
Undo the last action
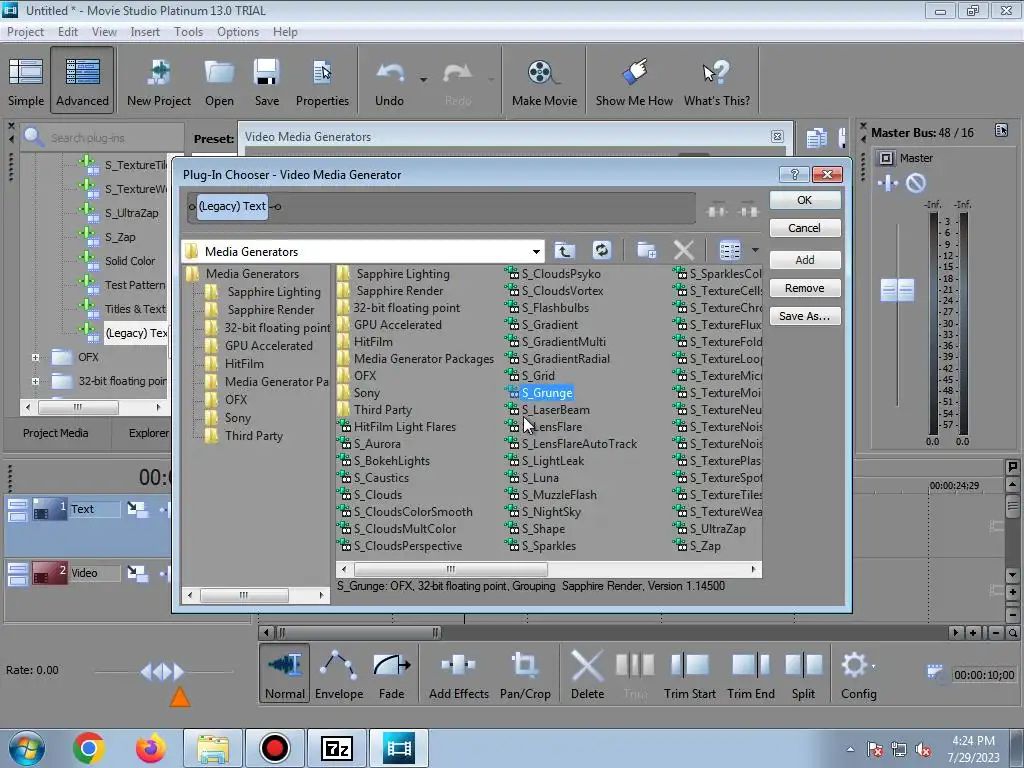pyautogui.click(x=390, y=82)
